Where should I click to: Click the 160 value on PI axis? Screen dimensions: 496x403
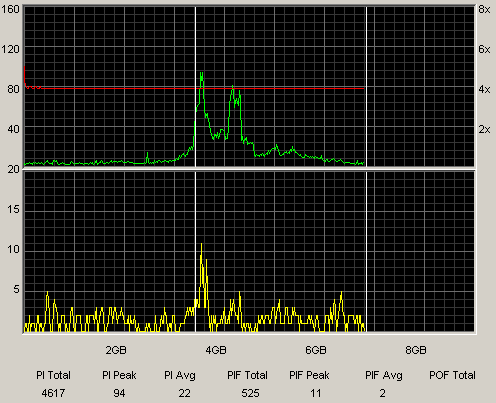[x=11, y=9]
